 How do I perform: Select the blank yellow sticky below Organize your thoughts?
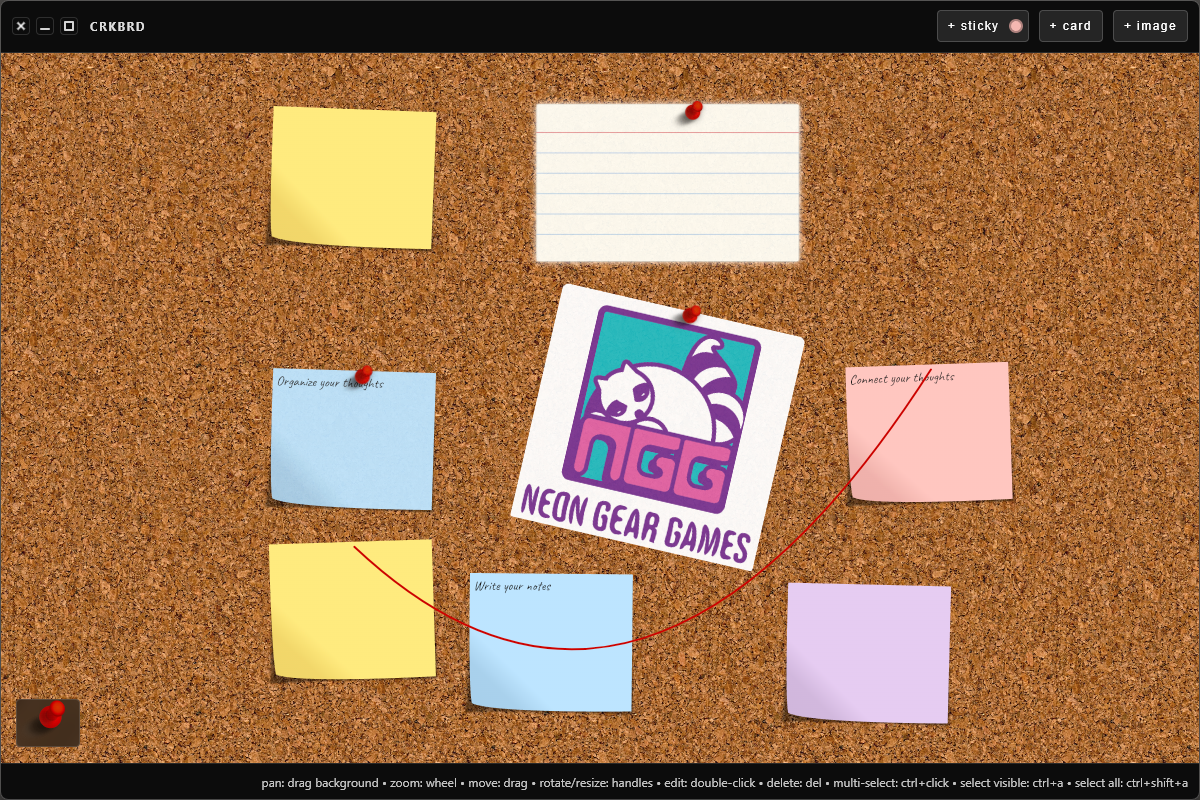point(353,610)
